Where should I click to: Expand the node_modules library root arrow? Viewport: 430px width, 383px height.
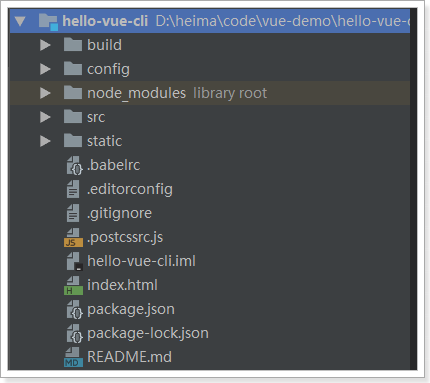(x=45, y=93)
